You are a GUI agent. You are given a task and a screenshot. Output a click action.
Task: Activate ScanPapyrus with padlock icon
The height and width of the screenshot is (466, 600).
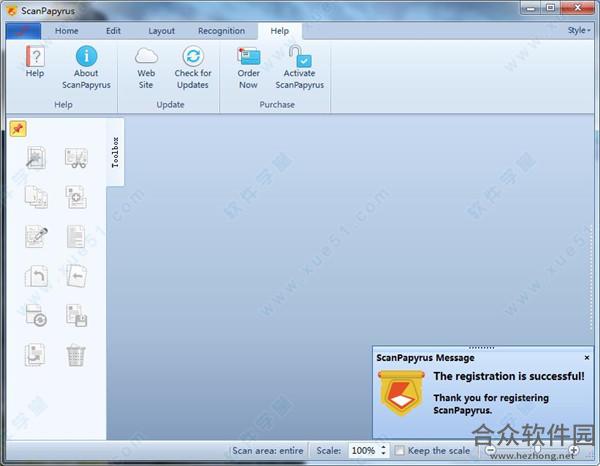pyautogui.click(x=300, y=68)
